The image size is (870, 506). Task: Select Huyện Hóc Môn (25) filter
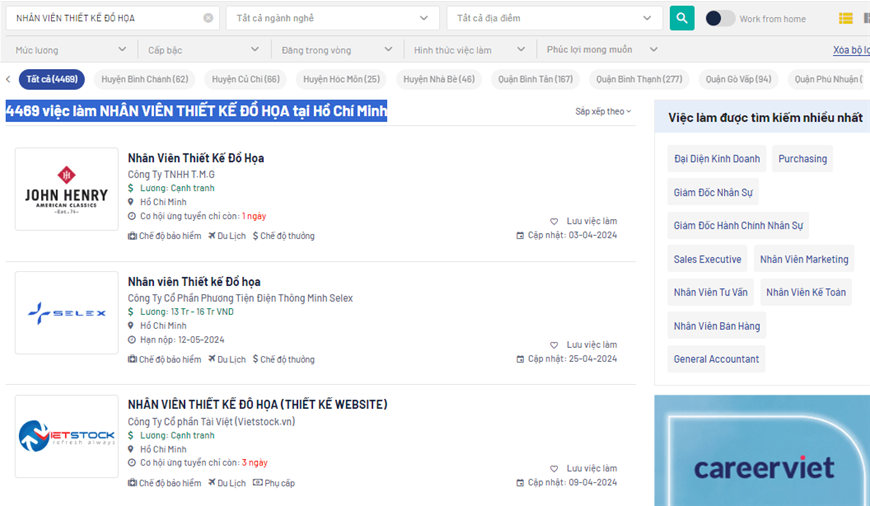[342, 79]
